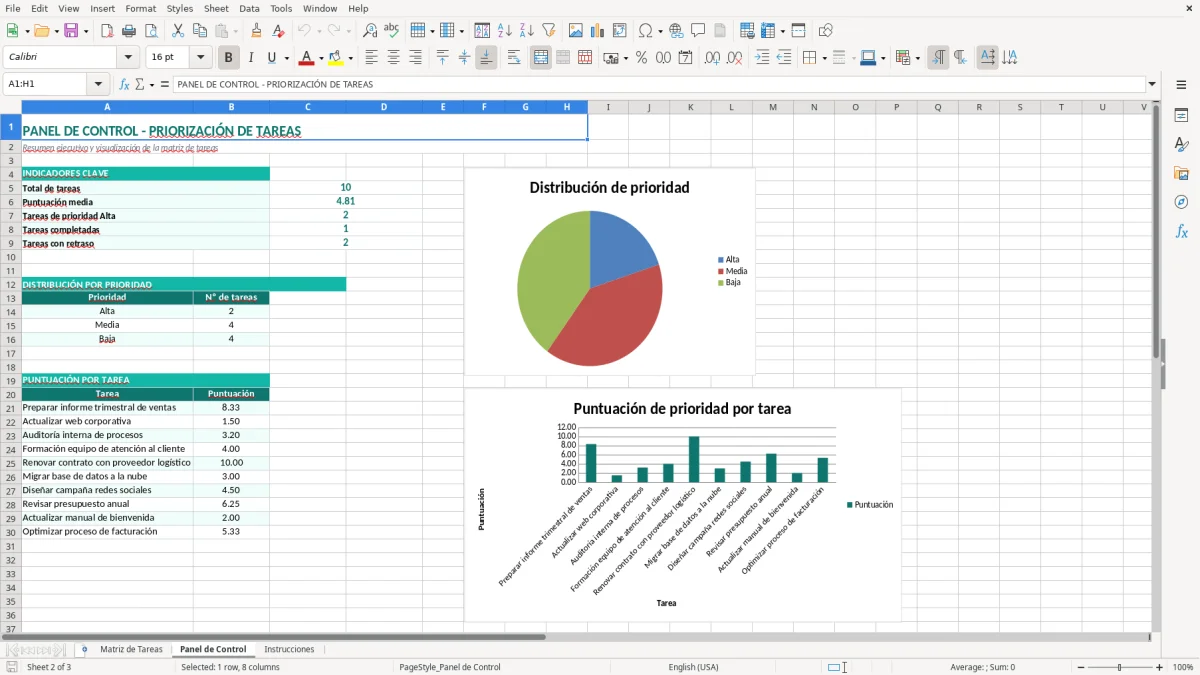Select row header 10
This screenshot has width=1200, height=675.
(11, 257)
